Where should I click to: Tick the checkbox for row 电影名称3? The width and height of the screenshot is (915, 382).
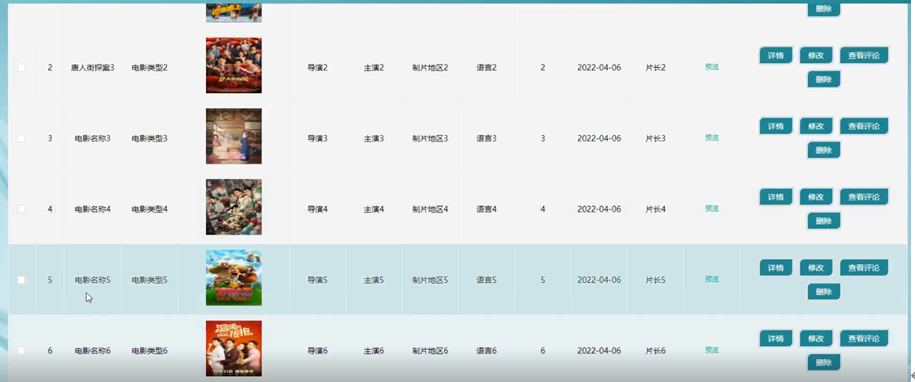point(22,138)
